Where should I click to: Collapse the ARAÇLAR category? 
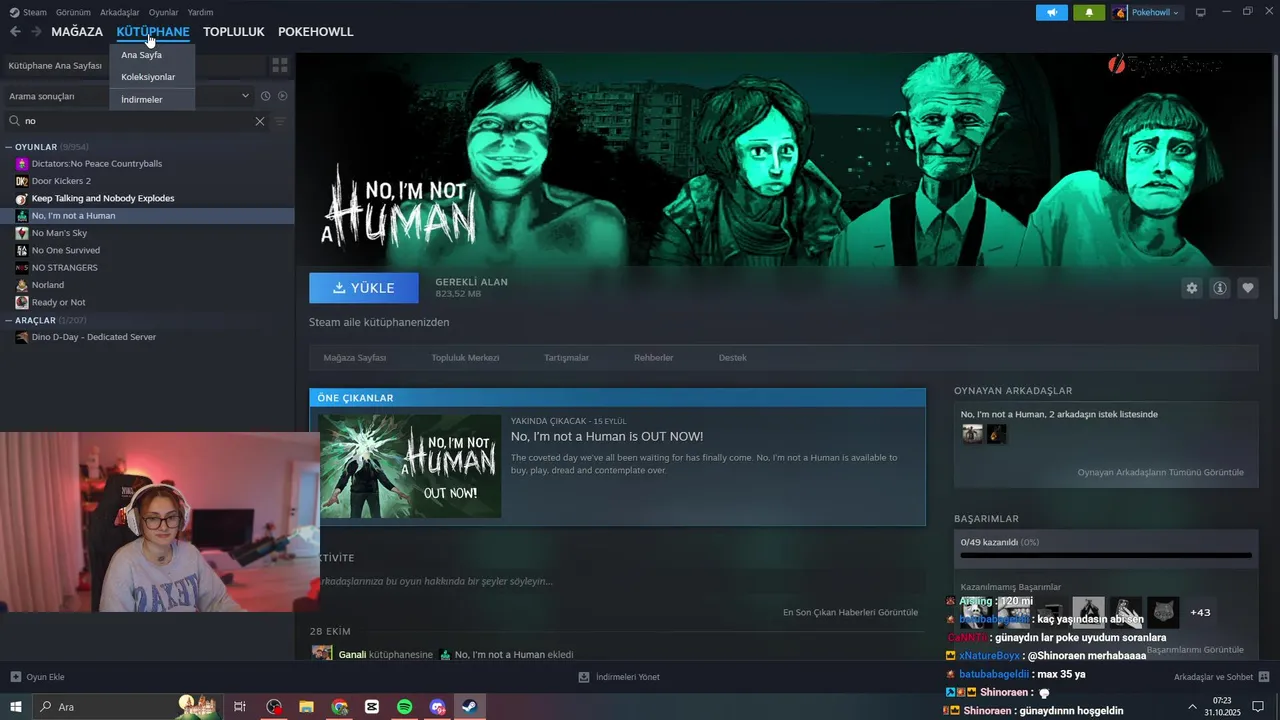9,320
